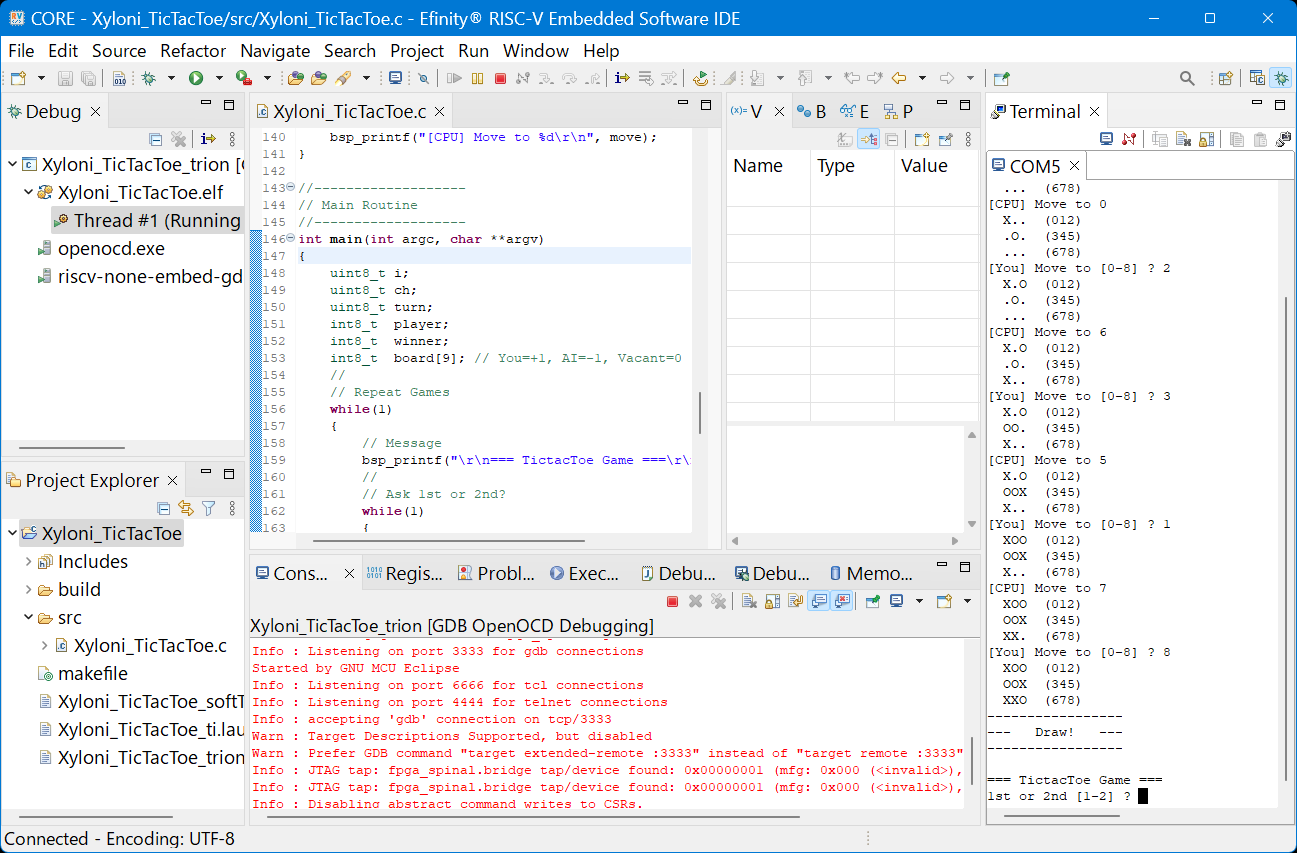Click the Debug bug icon in toolbar

coord(149,78)
